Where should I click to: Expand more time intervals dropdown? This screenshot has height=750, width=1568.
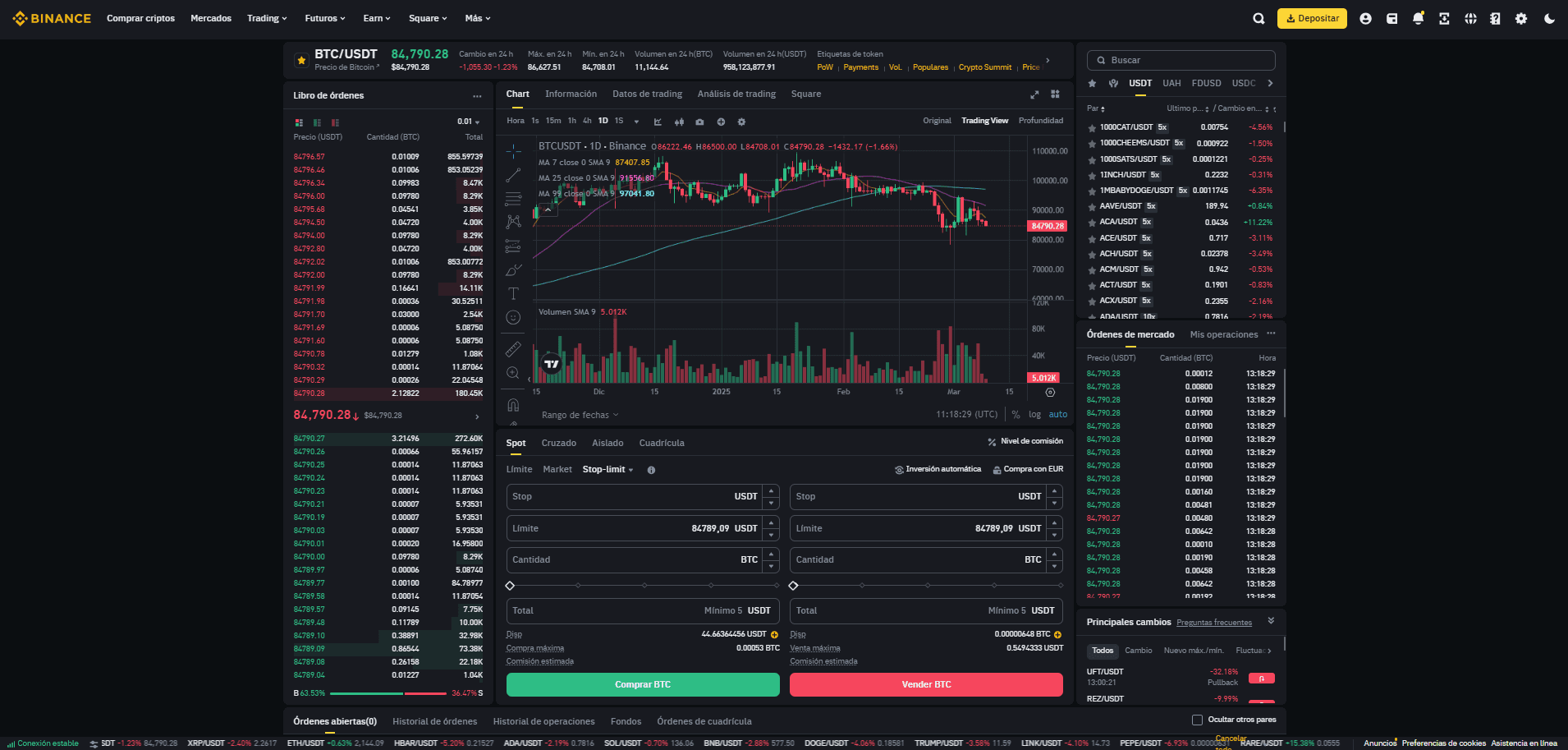(x=636, y=122)
